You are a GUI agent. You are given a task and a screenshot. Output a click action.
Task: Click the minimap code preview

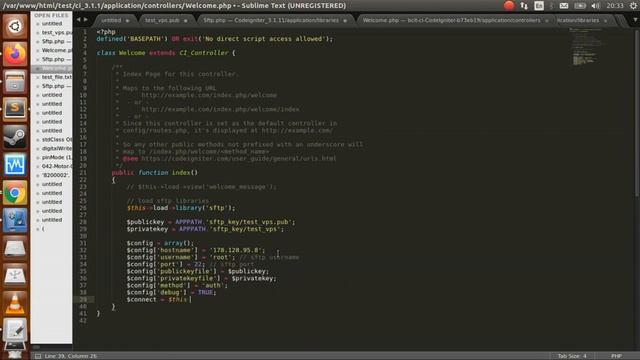(x=587, y=47)
